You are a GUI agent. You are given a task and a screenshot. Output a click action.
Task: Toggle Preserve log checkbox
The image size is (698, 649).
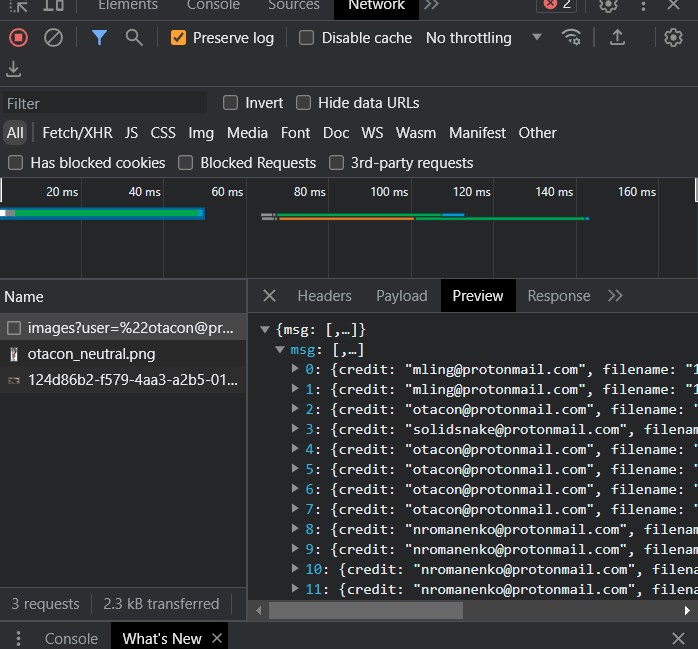[179, 38]
